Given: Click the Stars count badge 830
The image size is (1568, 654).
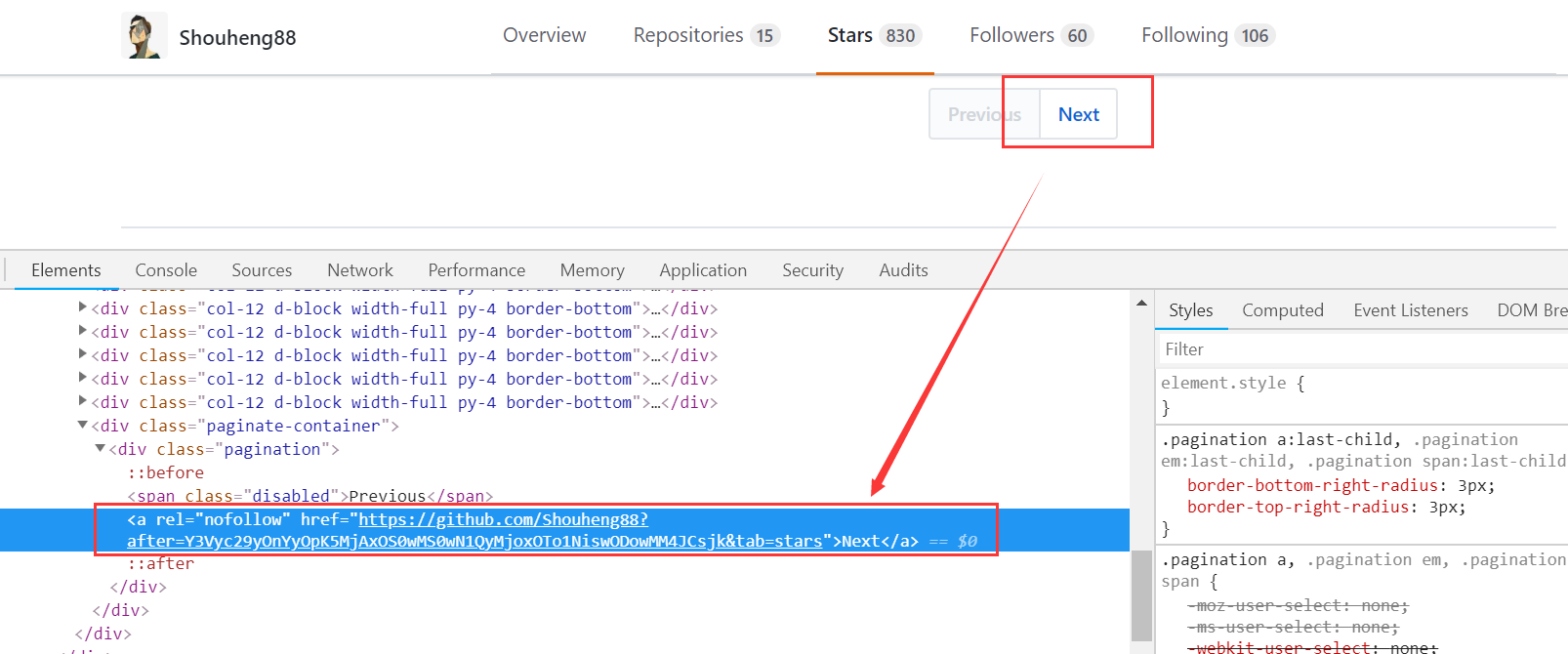Looking at the screenshot, I should click(900, 36).
